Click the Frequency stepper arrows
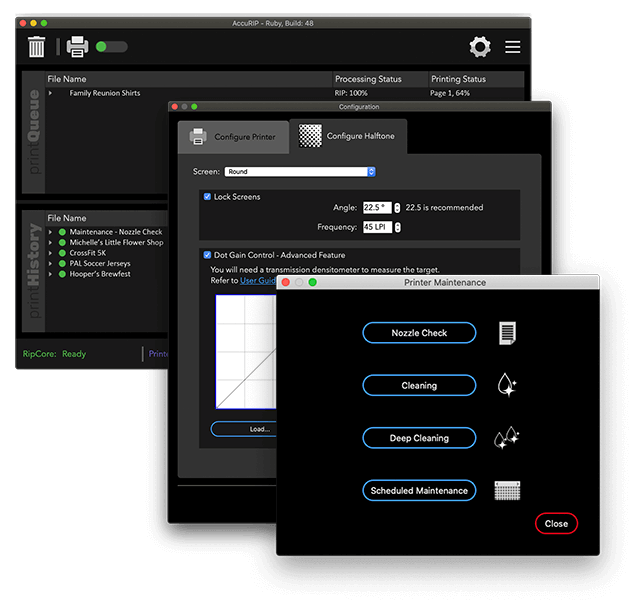This screenshot has width=631, height=600. point(397,227)
